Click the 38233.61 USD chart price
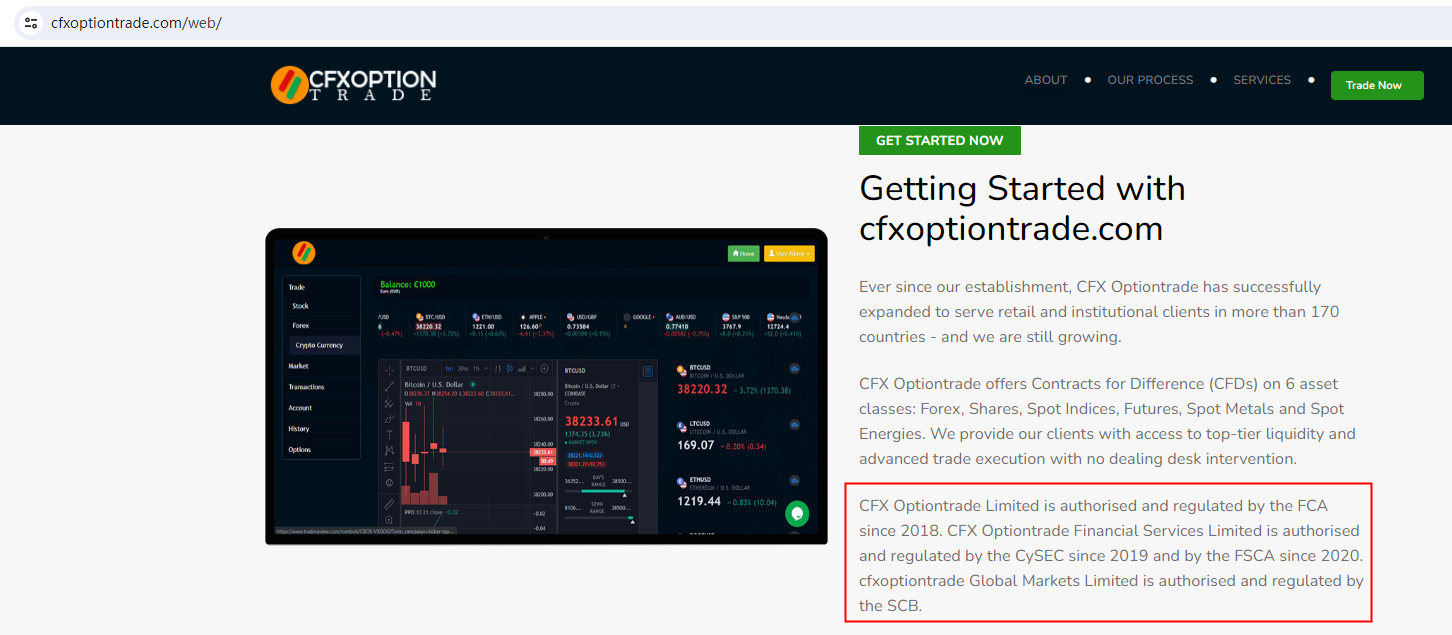The width and height of the screenshot is (1452, 635). tap(597, 421)
